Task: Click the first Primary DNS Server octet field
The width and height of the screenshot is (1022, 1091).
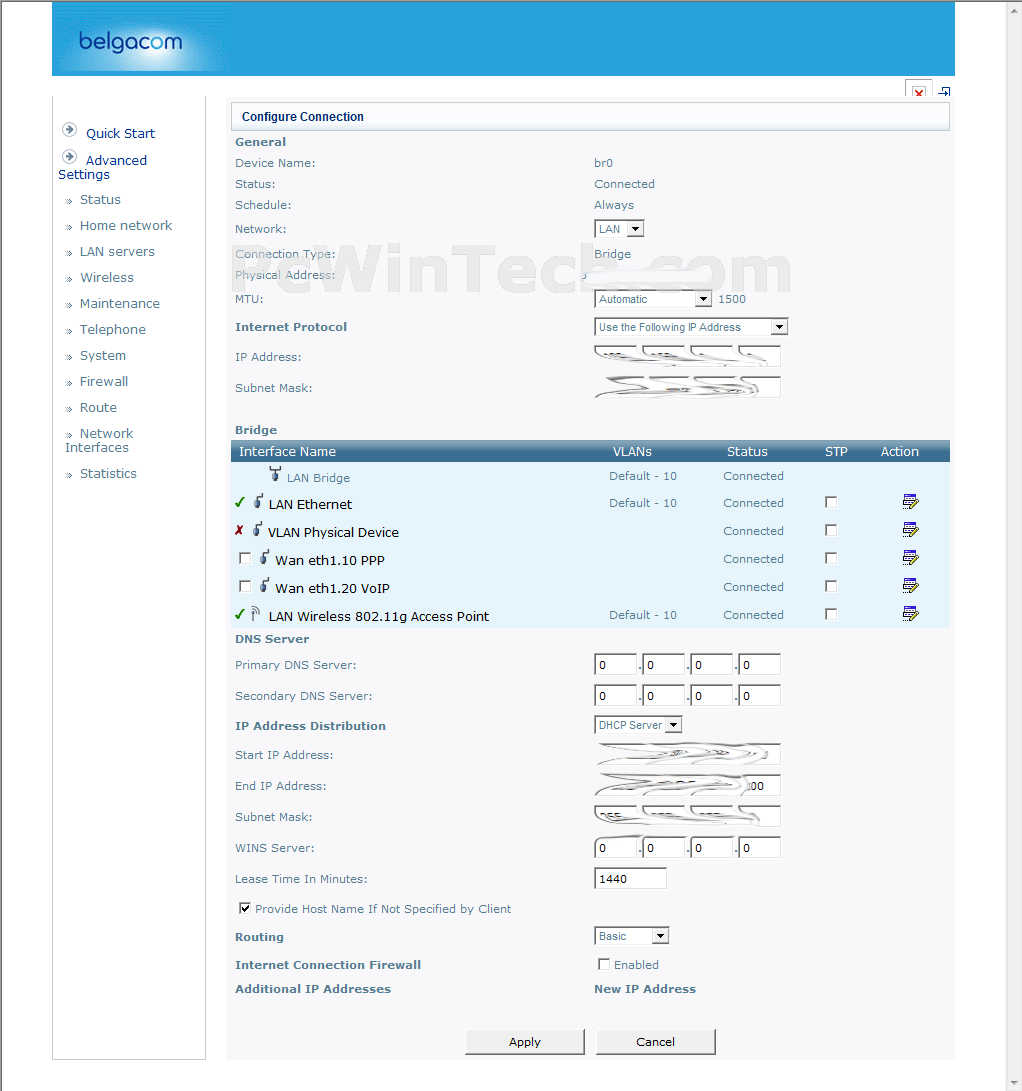Action: pyautogui.click(x=616, y=664)
